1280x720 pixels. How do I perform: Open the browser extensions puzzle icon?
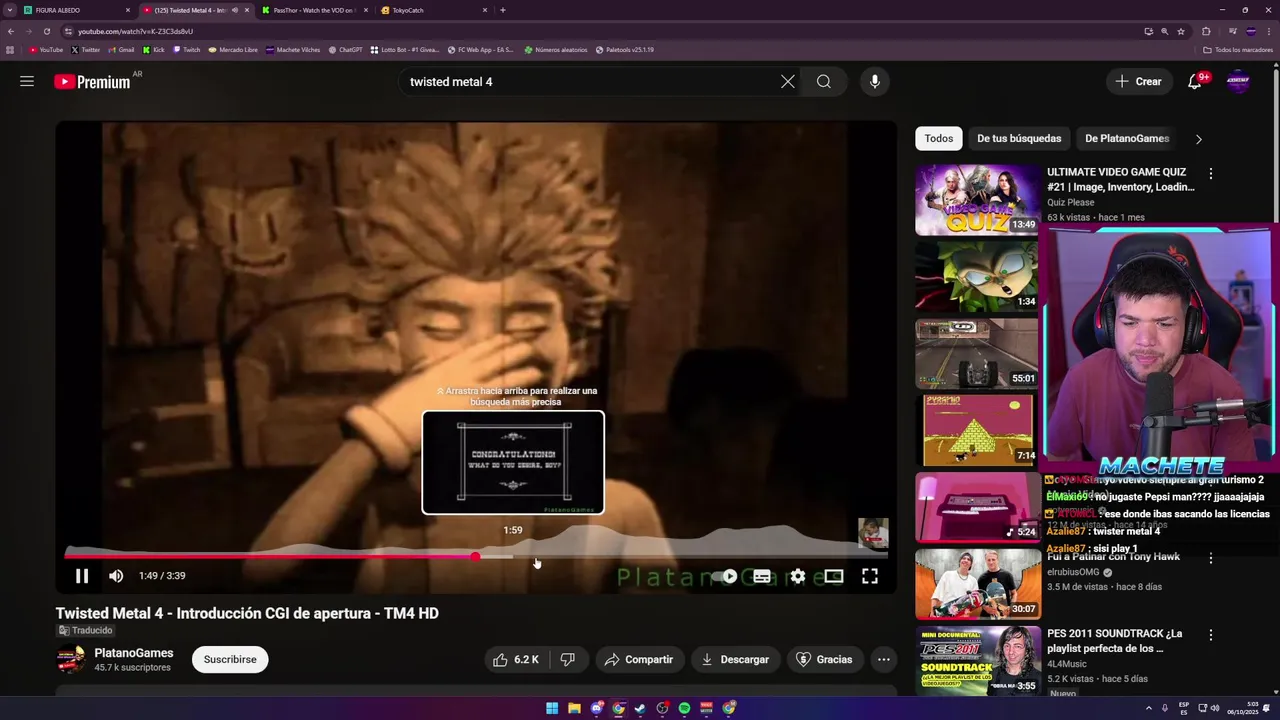1206,31
